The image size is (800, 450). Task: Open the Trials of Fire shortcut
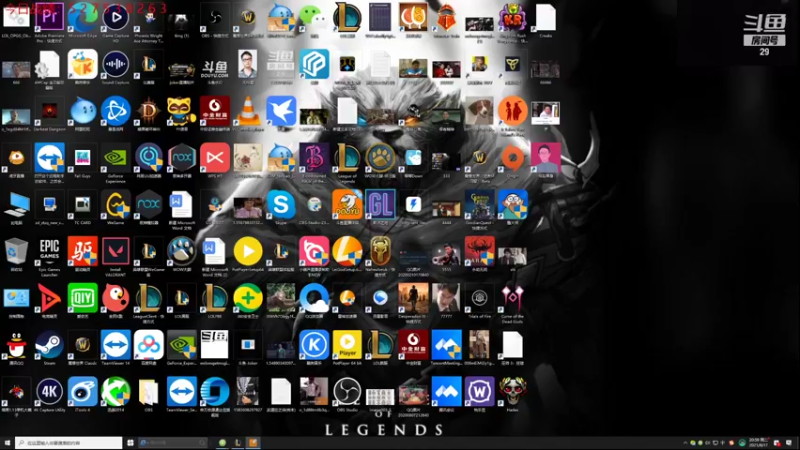tap(480, 298)
